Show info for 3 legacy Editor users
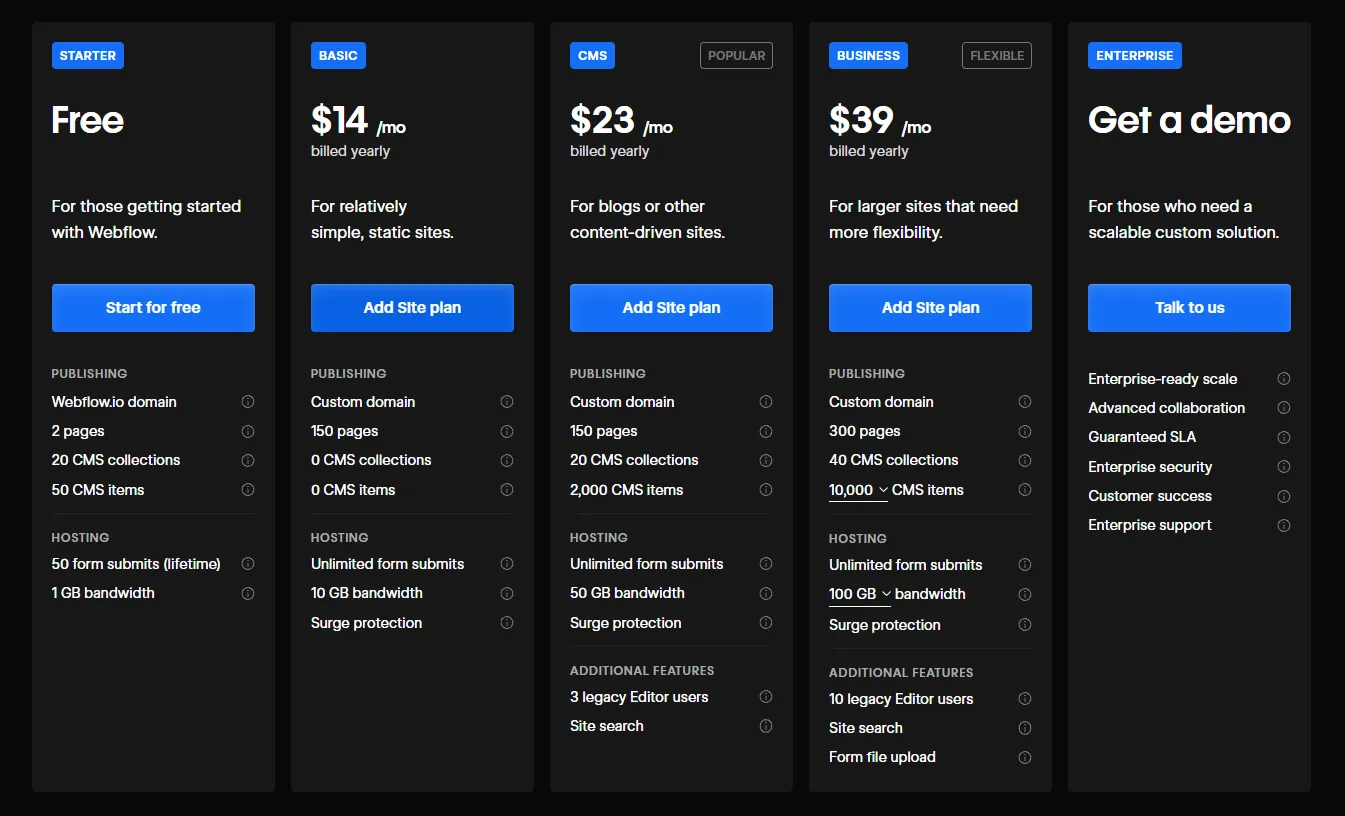Image resolution: width=1345 pixels, height=816 pixels. [x=766, y=697]
